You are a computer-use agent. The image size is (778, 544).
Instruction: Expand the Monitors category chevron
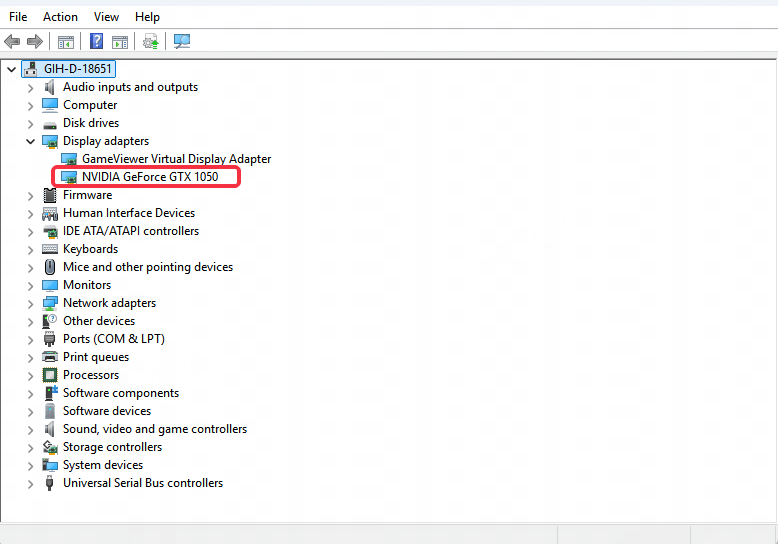[x=30, y=285]
